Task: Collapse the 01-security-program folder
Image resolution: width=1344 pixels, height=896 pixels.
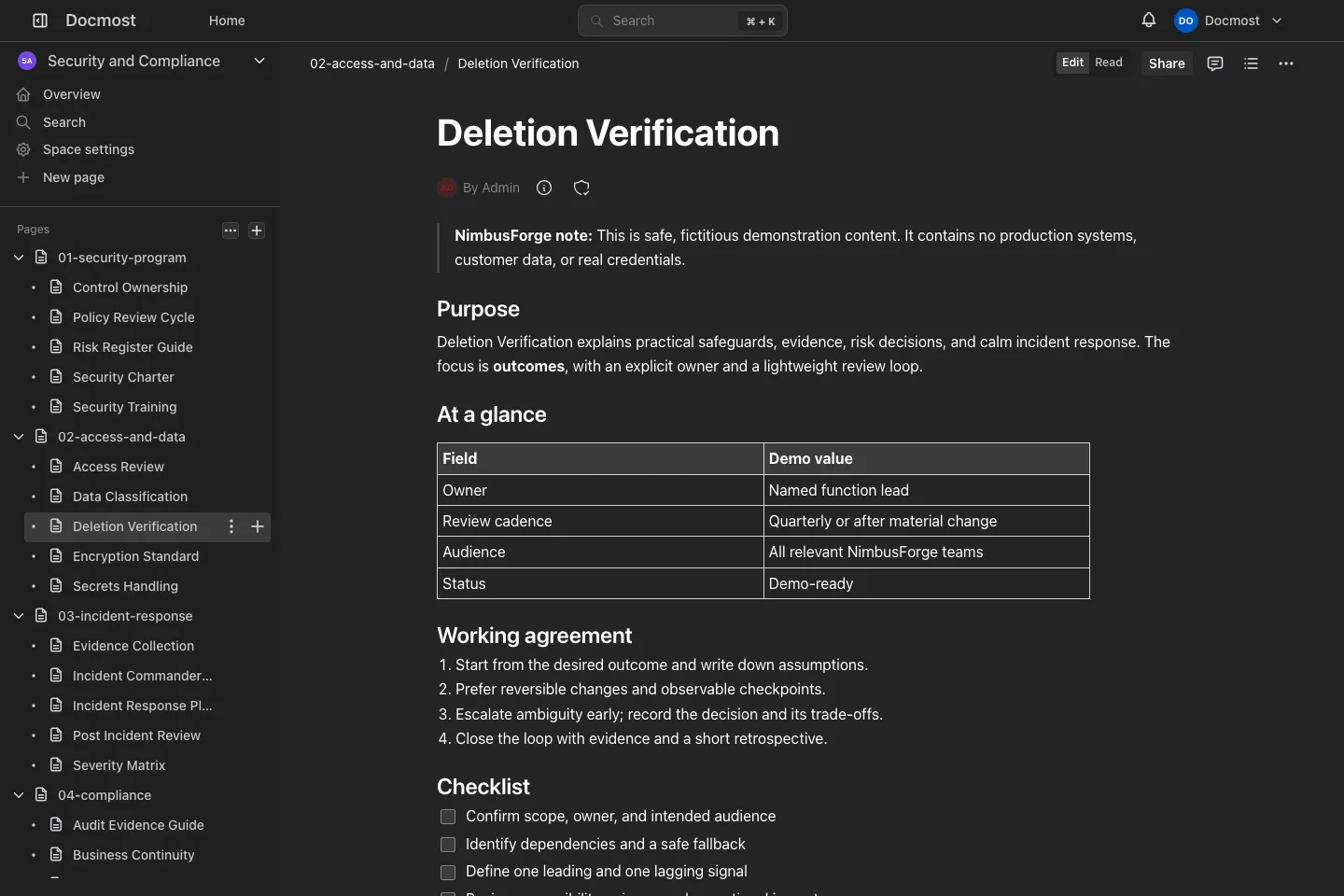Action: tap(19, 258)
